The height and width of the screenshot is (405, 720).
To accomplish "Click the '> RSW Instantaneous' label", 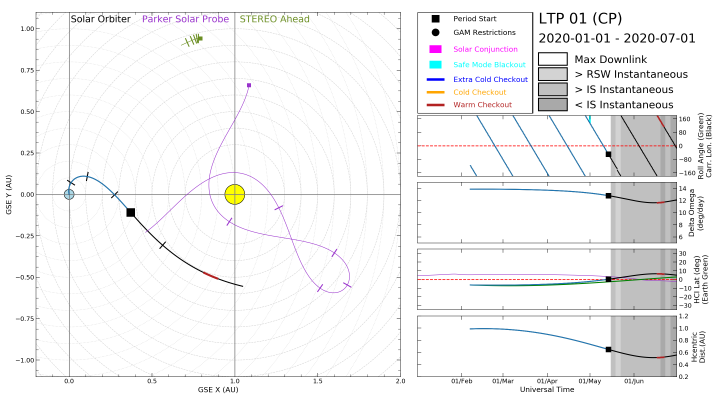I will pos(631,74).
